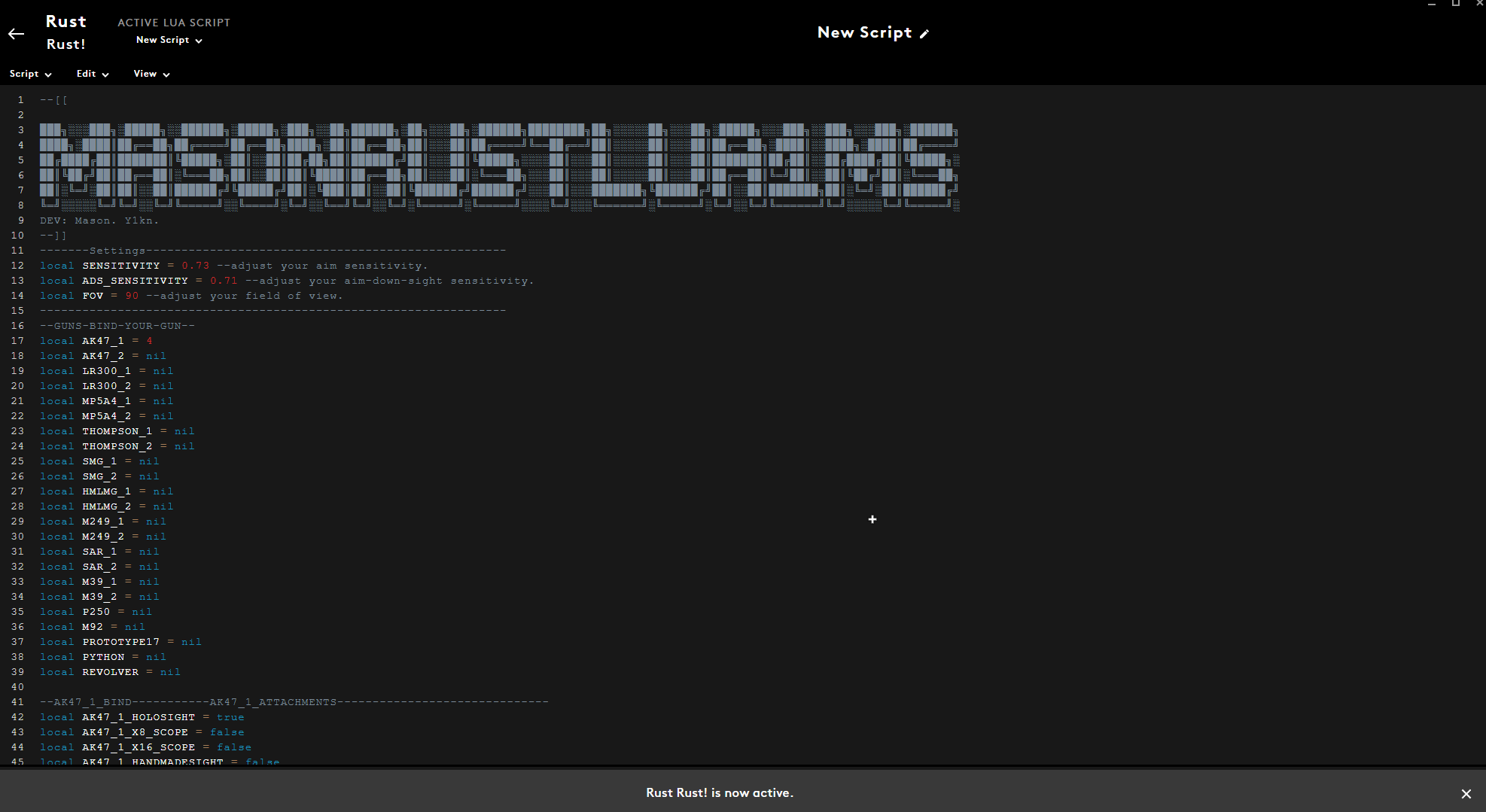Click line number 17

[17, 340]
